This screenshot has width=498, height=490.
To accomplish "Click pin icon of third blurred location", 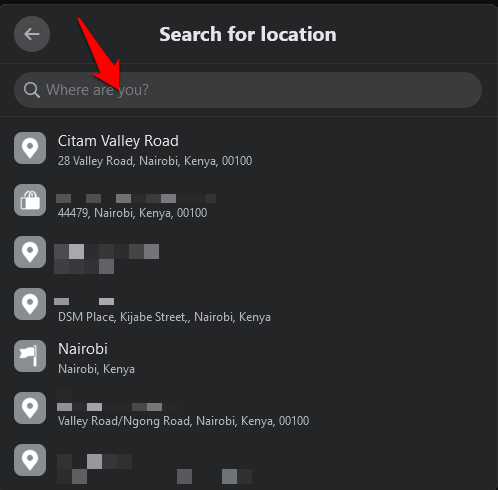I will 30,252.
